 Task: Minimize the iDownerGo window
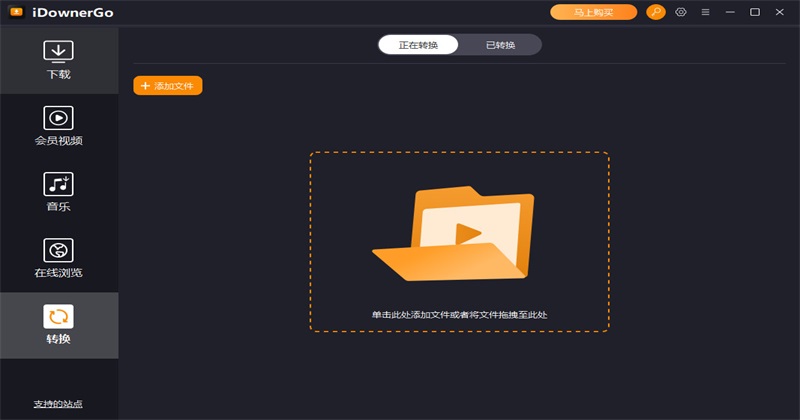click(730, 12)
